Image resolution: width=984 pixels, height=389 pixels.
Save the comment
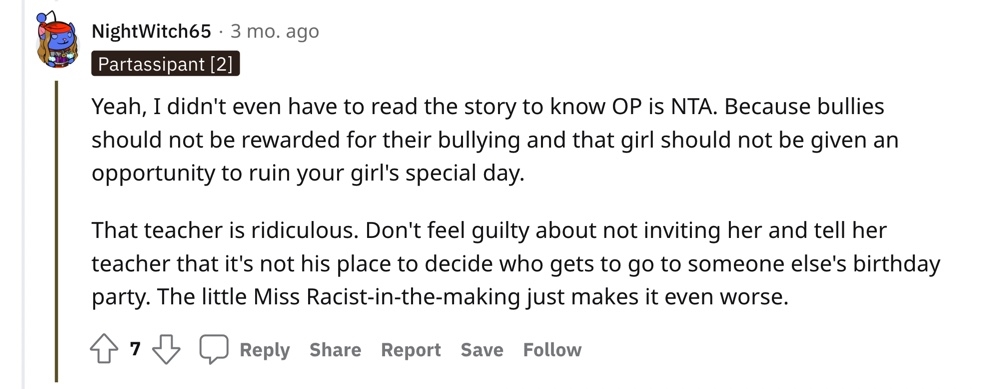[481, 349]
